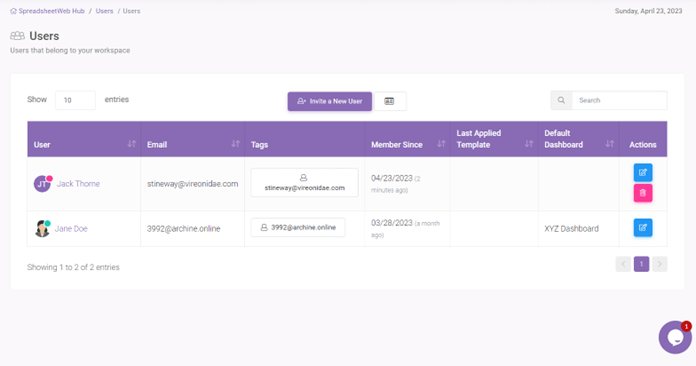Edit Jack Thorne's user record

643,173
